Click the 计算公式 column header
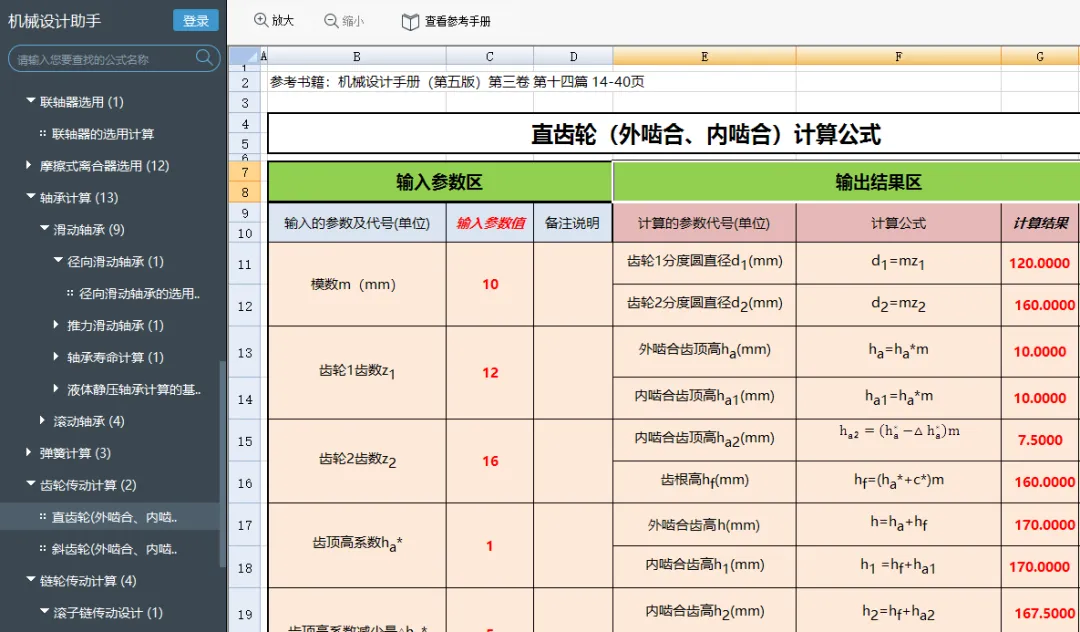This screenshot has height=632, width=1080. 899,223
